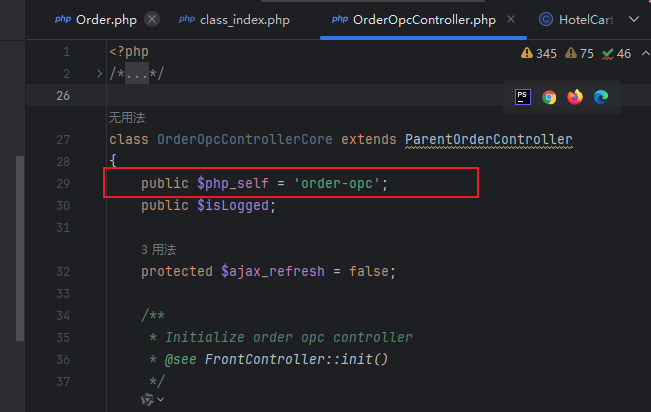This screenshot has height=412, width=651.
Task: Click the 3 用法 usages hint
Action: click(x=159, y=250)
